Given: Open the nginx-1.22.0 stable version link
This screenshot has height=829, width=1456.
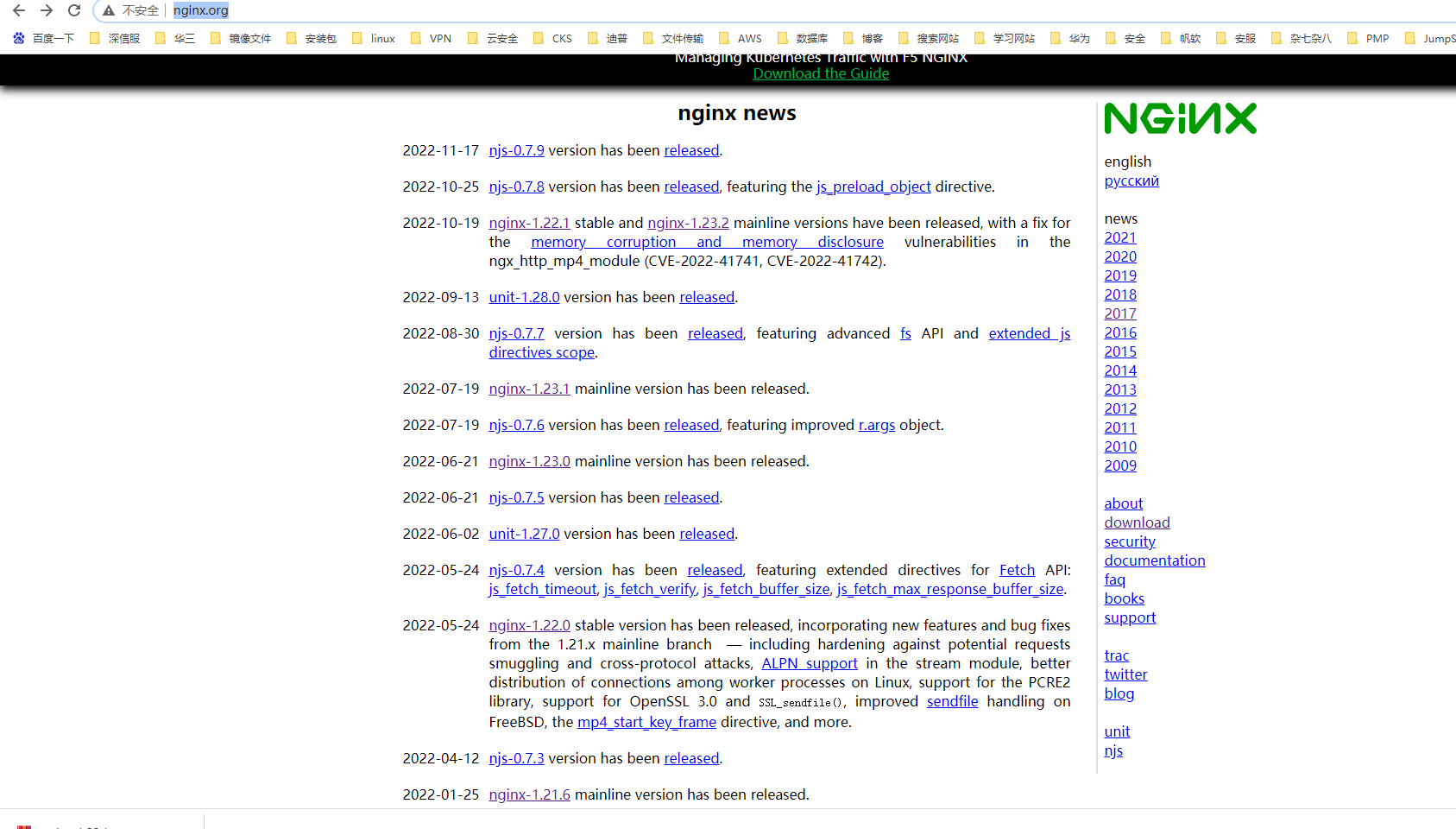Looking at the screenshot, I should click(x=529, y=625).
